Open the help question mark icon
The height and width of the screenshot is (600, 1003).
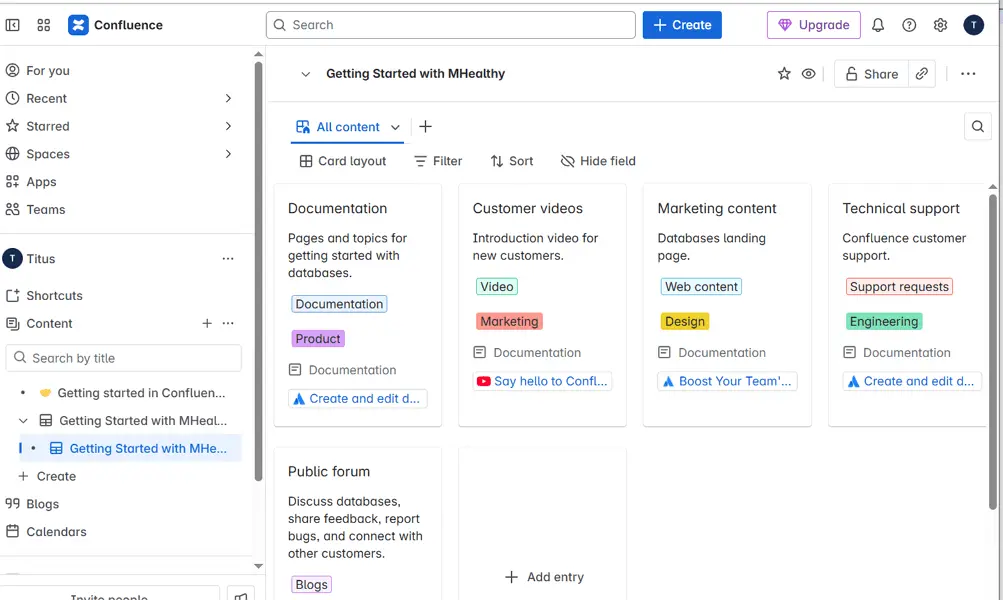point(909,25)
